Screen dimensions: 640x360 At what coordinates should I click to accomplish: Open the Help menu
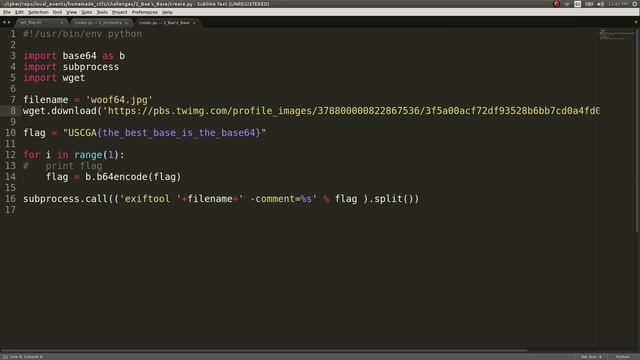[167, 12]
